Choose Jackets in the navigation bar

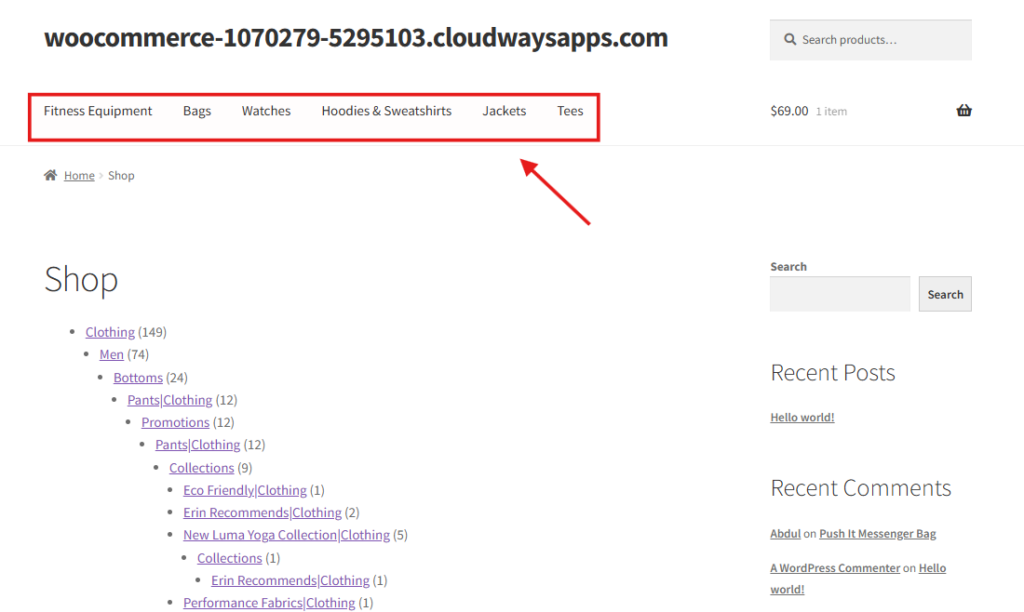(x=504, y=111)
